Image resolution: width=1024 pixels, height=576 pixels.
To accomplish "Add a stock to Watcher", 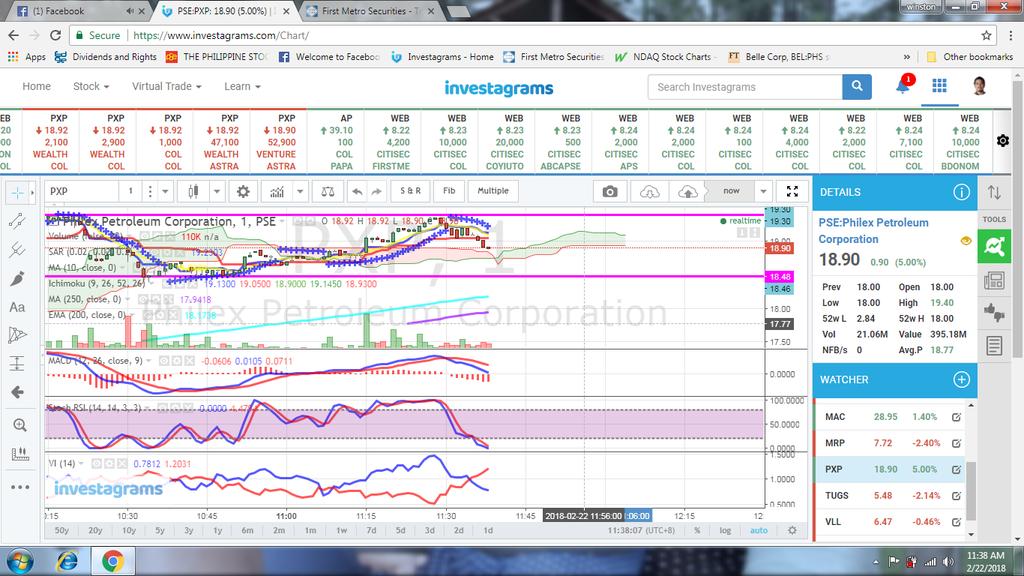I will (961, 379).
